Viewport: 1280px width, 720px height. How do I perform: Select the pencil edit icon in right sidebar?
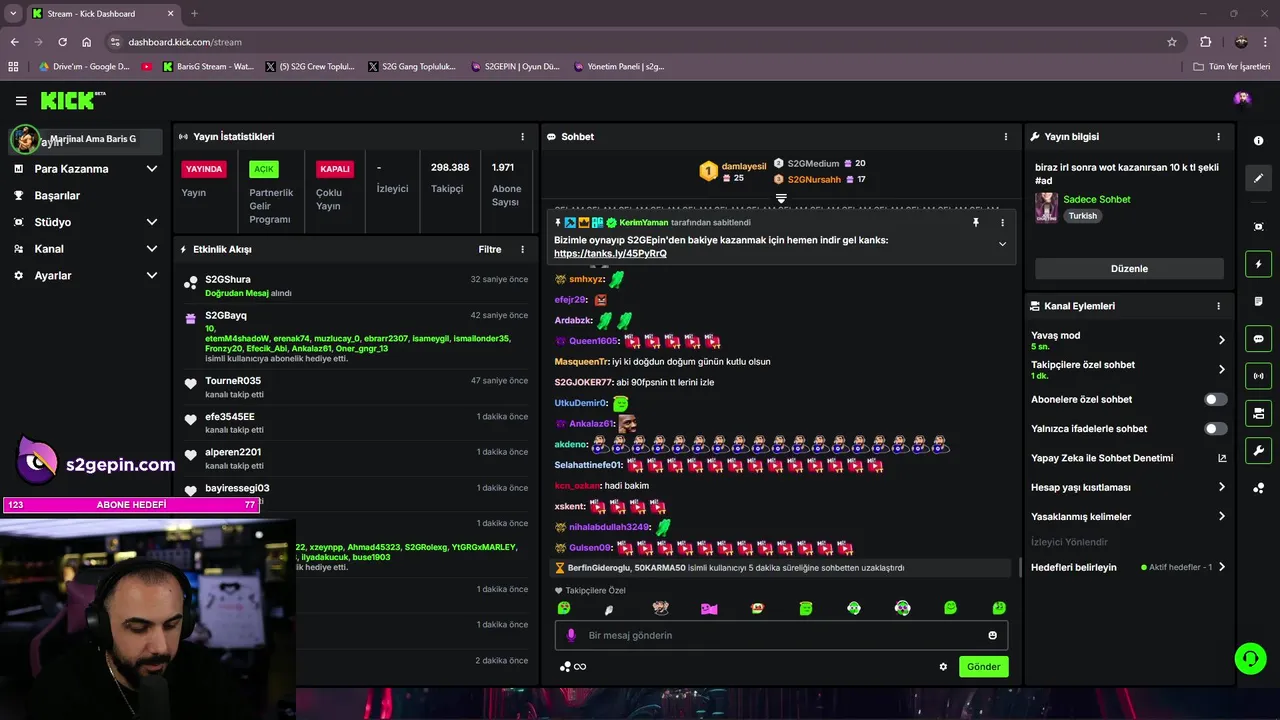pos(1259,178)
